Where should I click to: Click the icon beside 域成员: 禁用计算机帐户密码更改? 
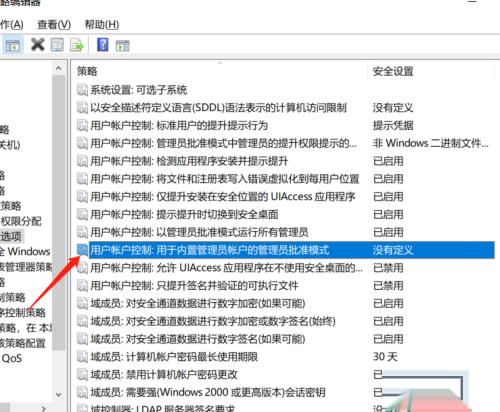click(x=82, y=374)
